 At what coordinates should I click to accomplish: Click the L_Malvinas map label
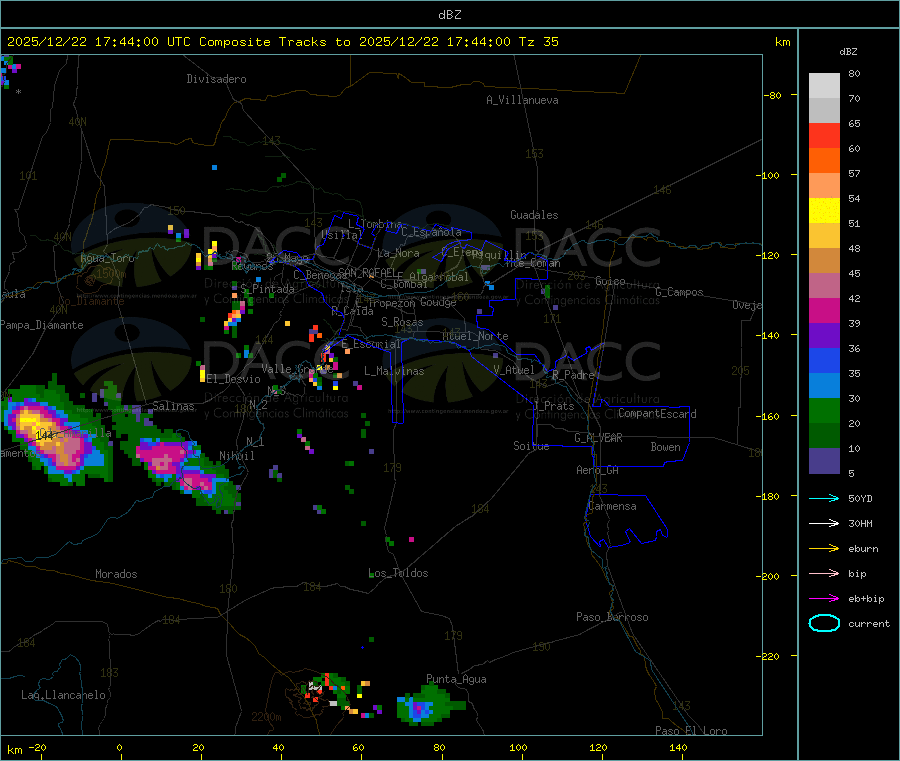(394, 371)
